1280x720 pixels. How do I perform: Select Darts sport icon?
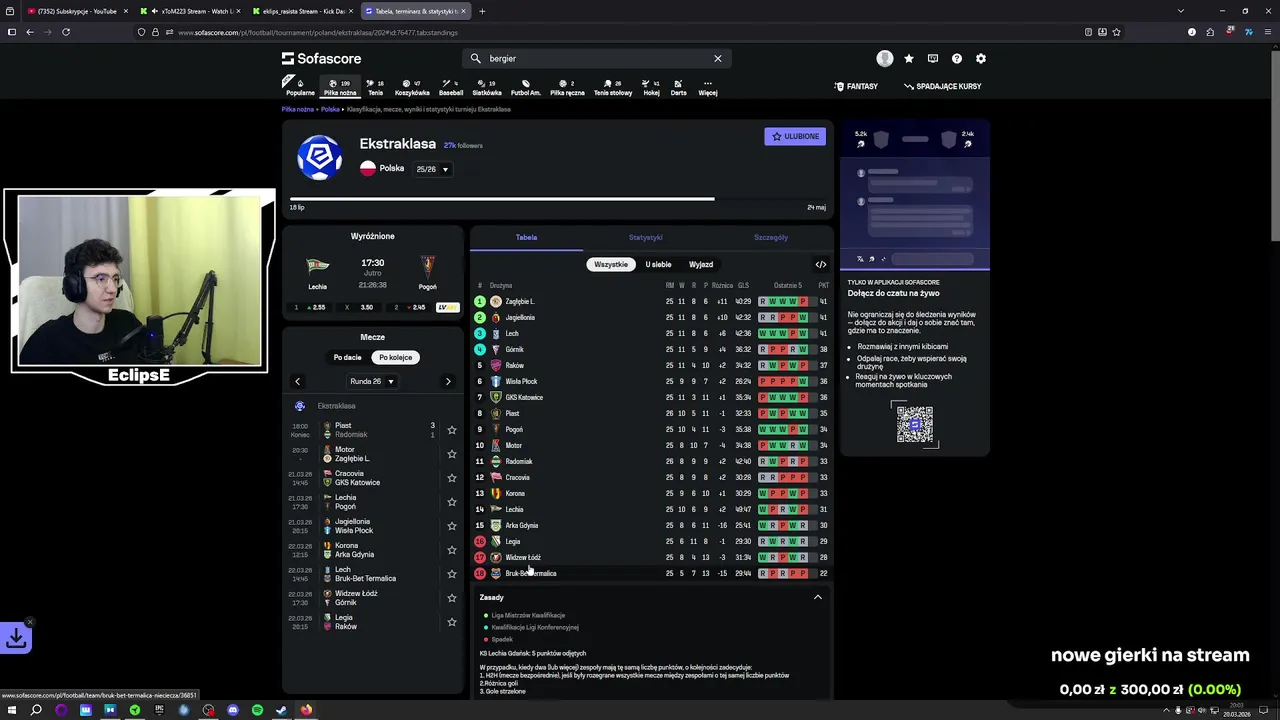[678, 87]
